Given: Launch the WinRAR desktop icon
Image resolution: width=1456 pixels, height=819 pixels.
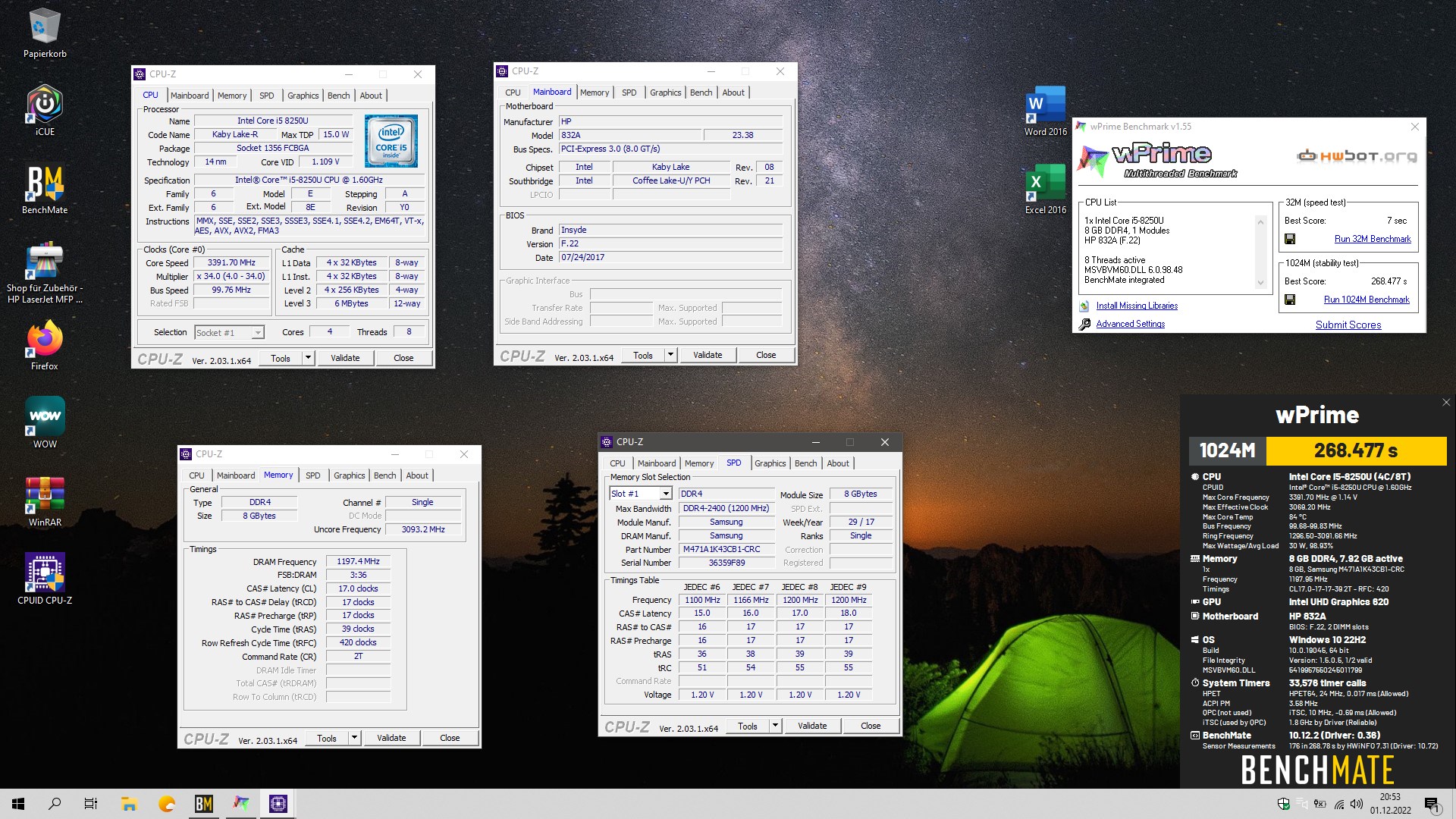Looking at the screenshot, I should 45,501.
